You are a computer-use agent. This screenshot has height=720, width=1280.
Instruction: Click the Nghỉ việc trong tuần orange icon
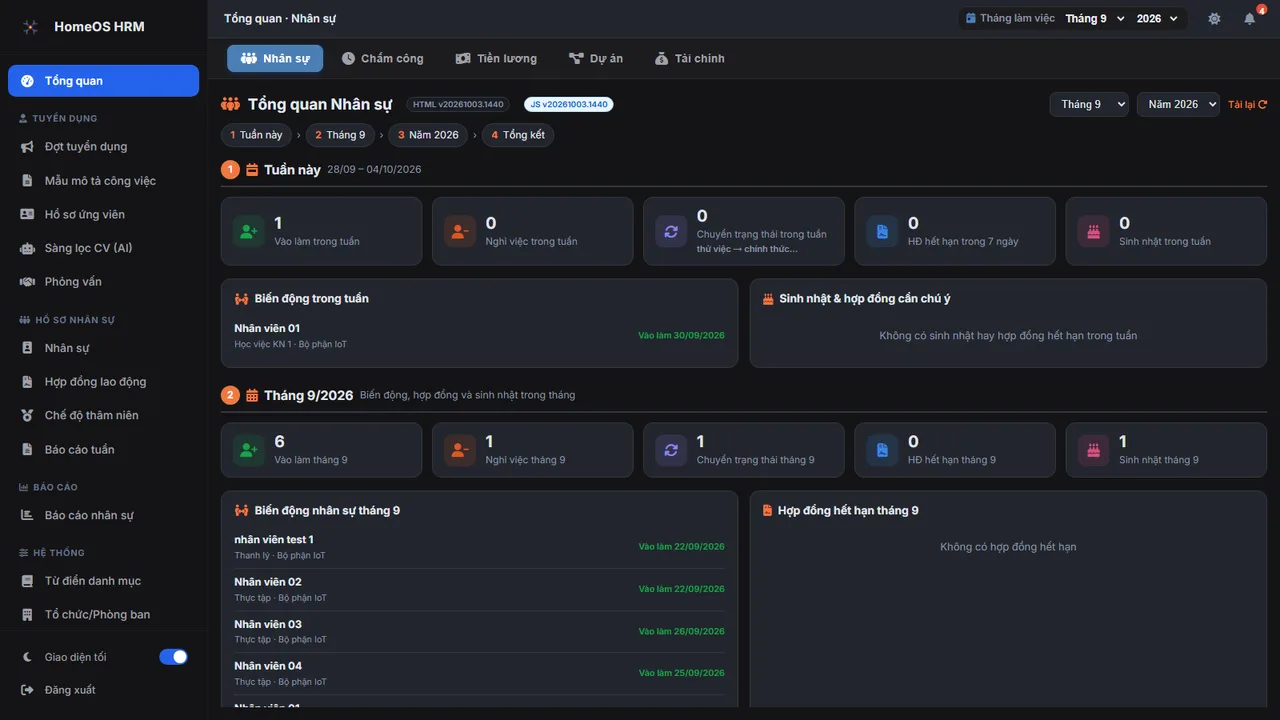[x=459, y=231]
